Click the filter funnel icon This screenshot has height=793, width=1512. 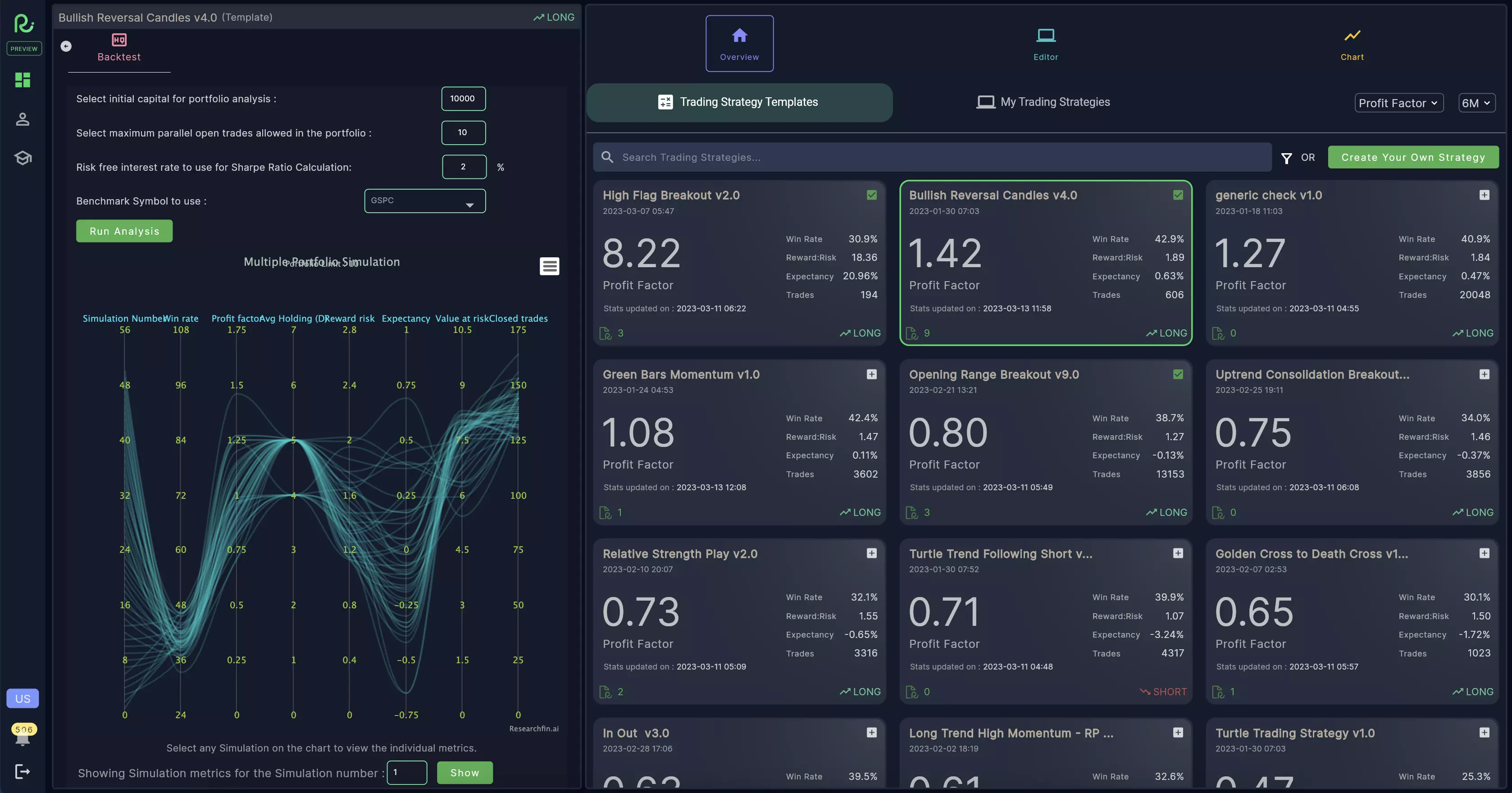click(x=1286, y=158)
